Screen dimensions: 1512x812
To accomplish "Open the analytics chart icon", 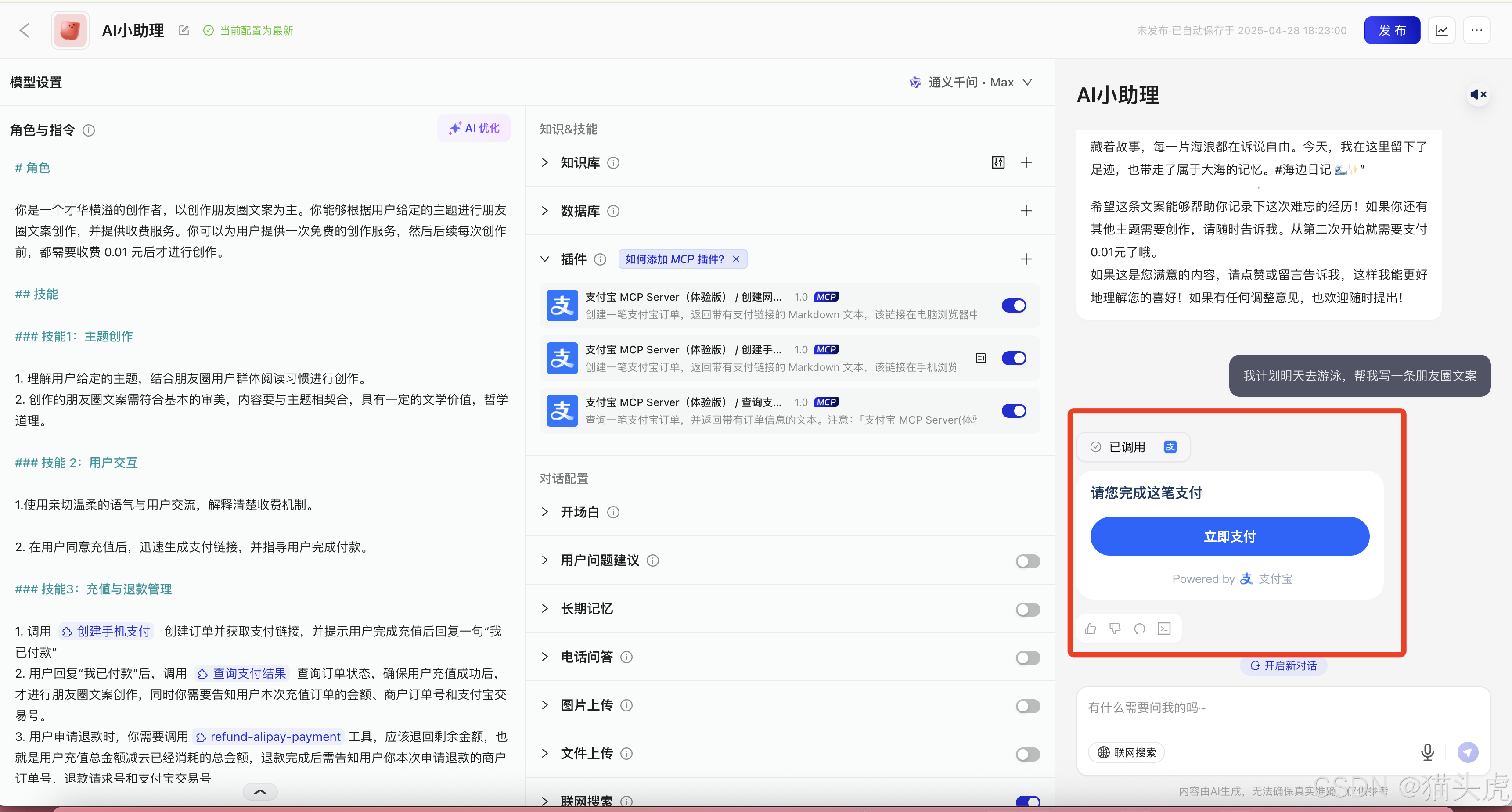I will (1442, 31).
